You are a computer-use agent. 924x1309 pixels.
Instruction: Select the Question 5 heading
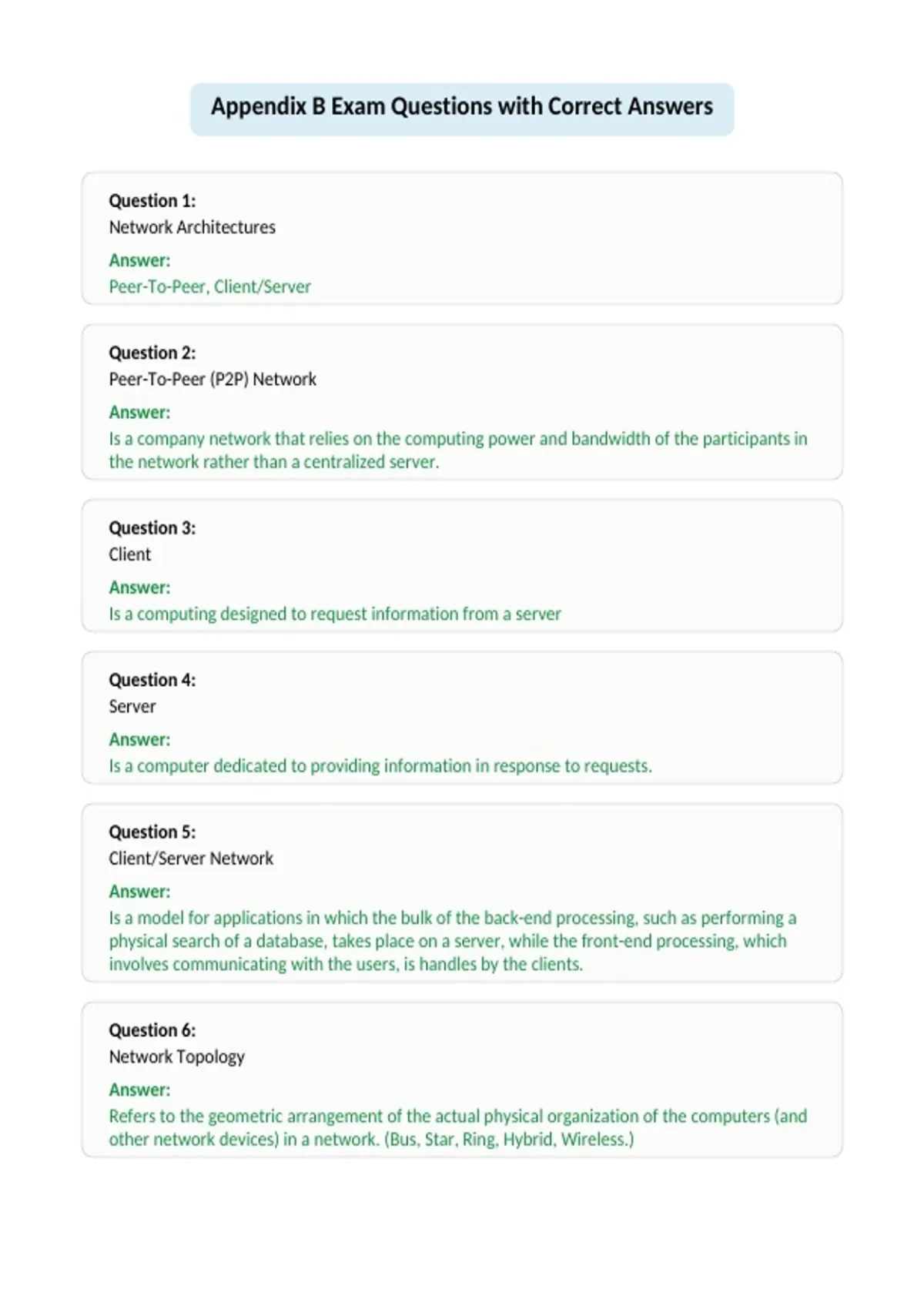click(152, 832)
